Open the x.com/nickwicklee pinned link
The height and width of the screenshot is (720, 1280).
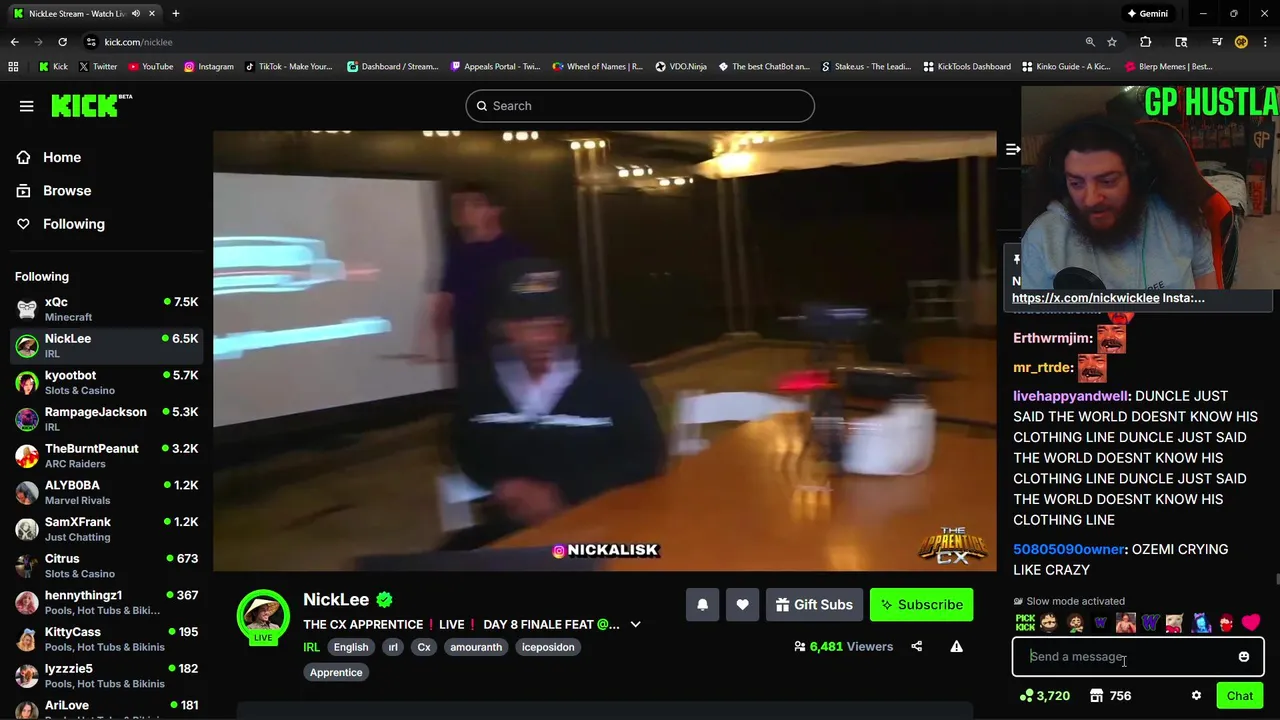coord(1085,298)
